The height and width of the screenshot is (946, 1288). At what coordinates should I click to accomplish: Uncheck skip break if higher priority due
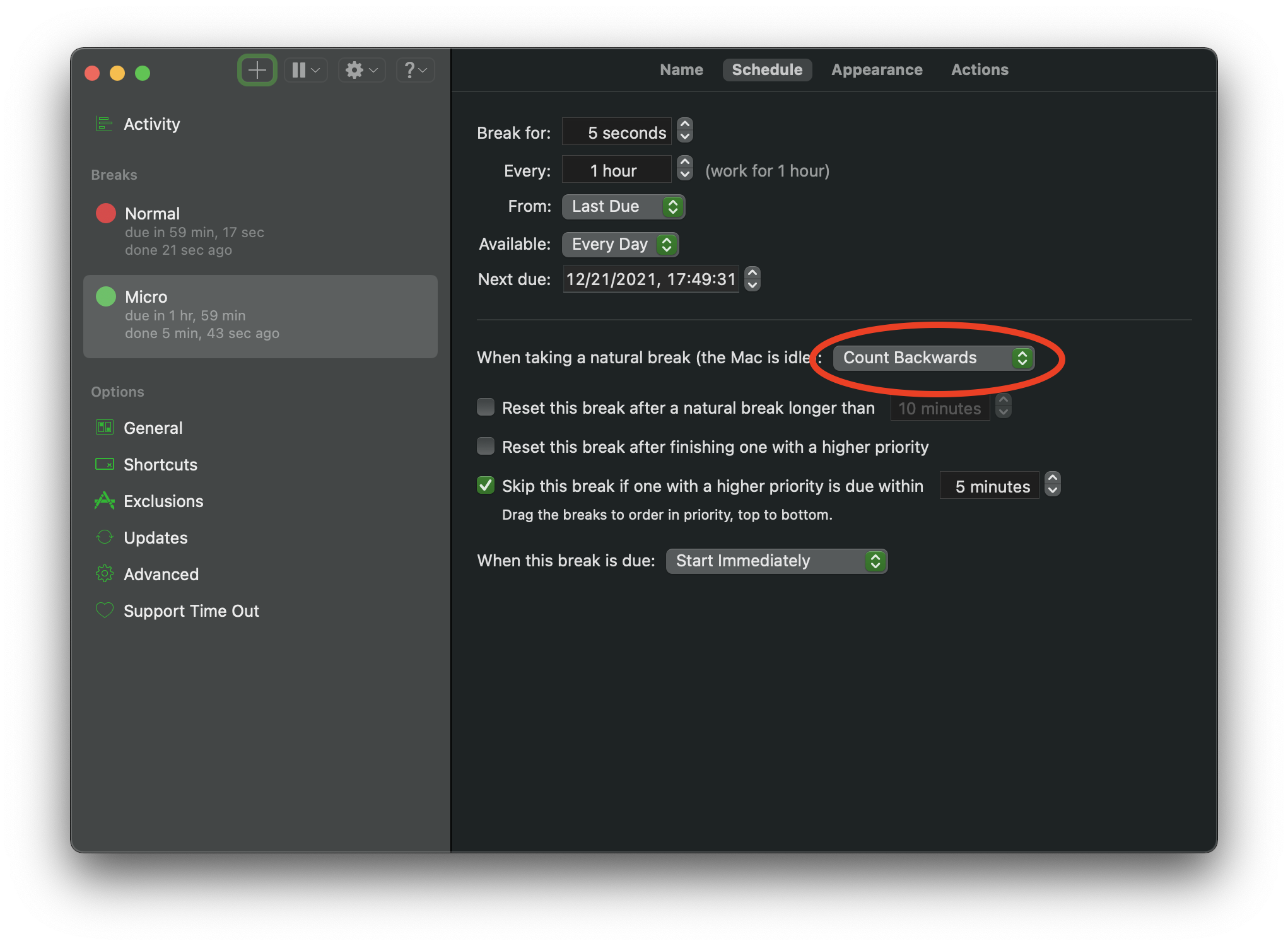(x=486, y=486)
